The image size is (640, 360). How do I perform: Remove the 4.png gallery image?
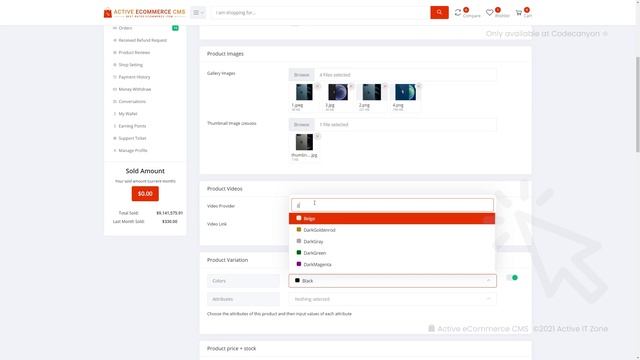[419, 86]
